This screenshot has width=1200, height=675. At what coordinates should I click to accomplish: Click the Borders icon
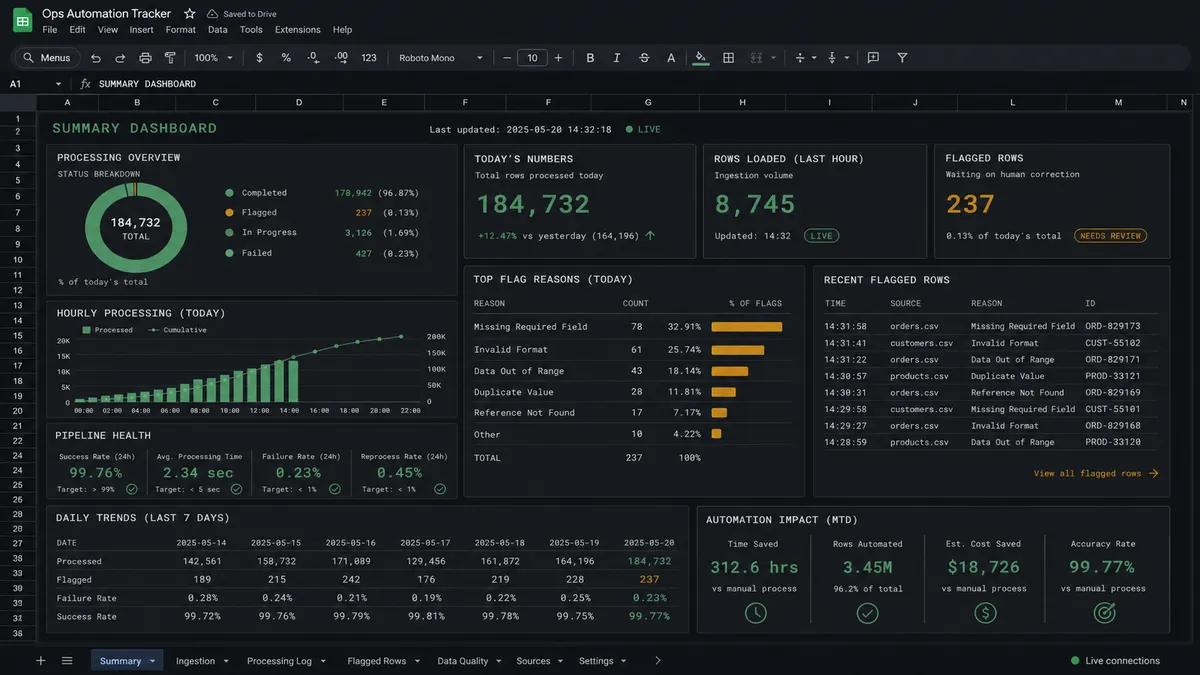[x=729, y=58]
